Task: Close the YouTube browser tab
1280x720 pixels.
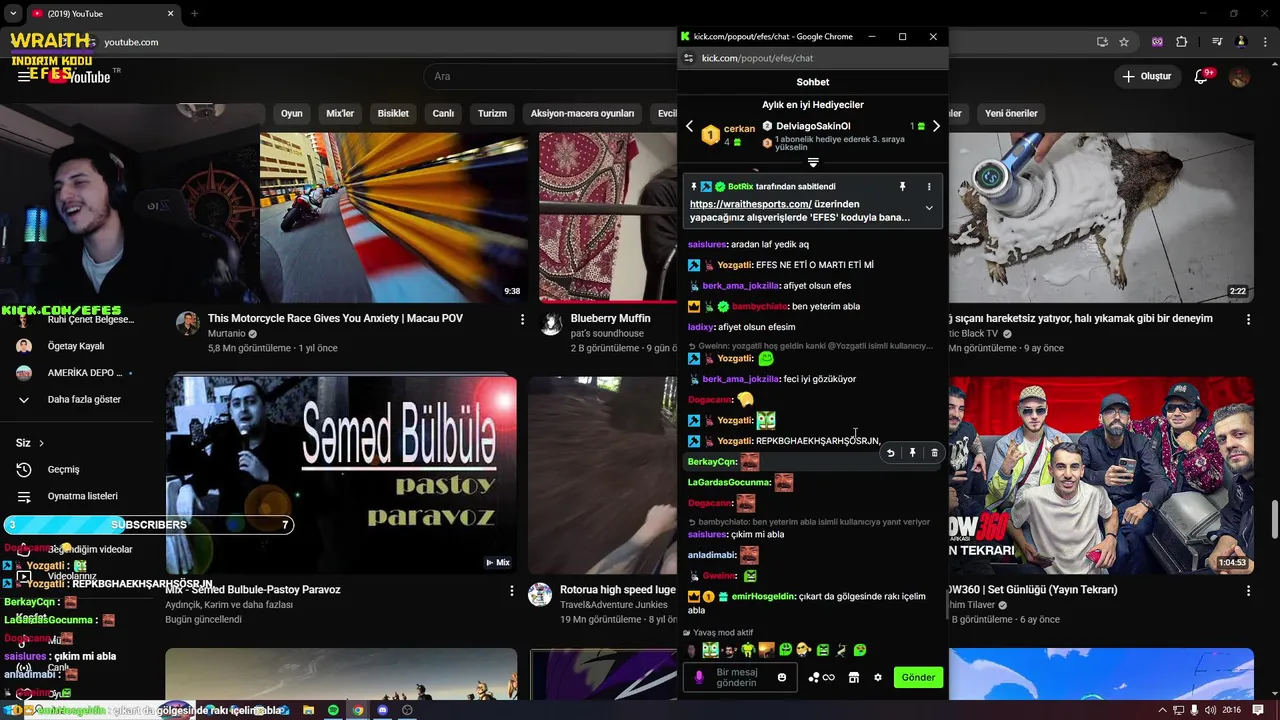Action: pyautogui.click(x=170, y=14)
